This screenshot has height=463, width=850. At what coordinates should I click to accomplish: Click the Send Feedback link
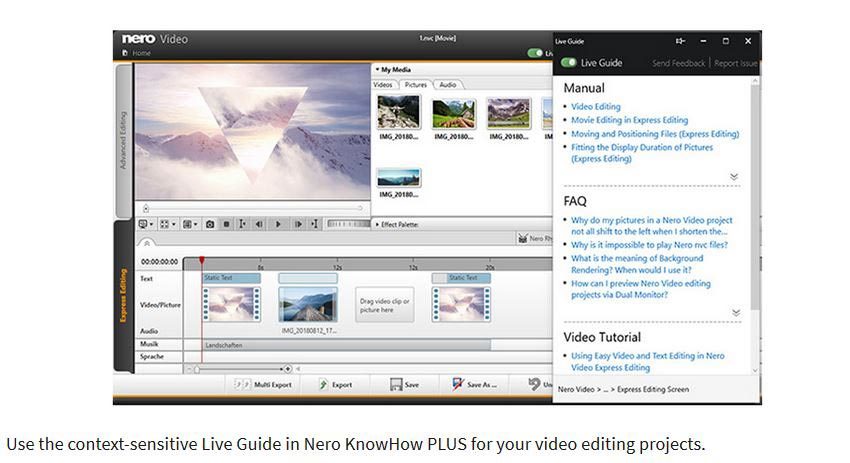point(678,63)
